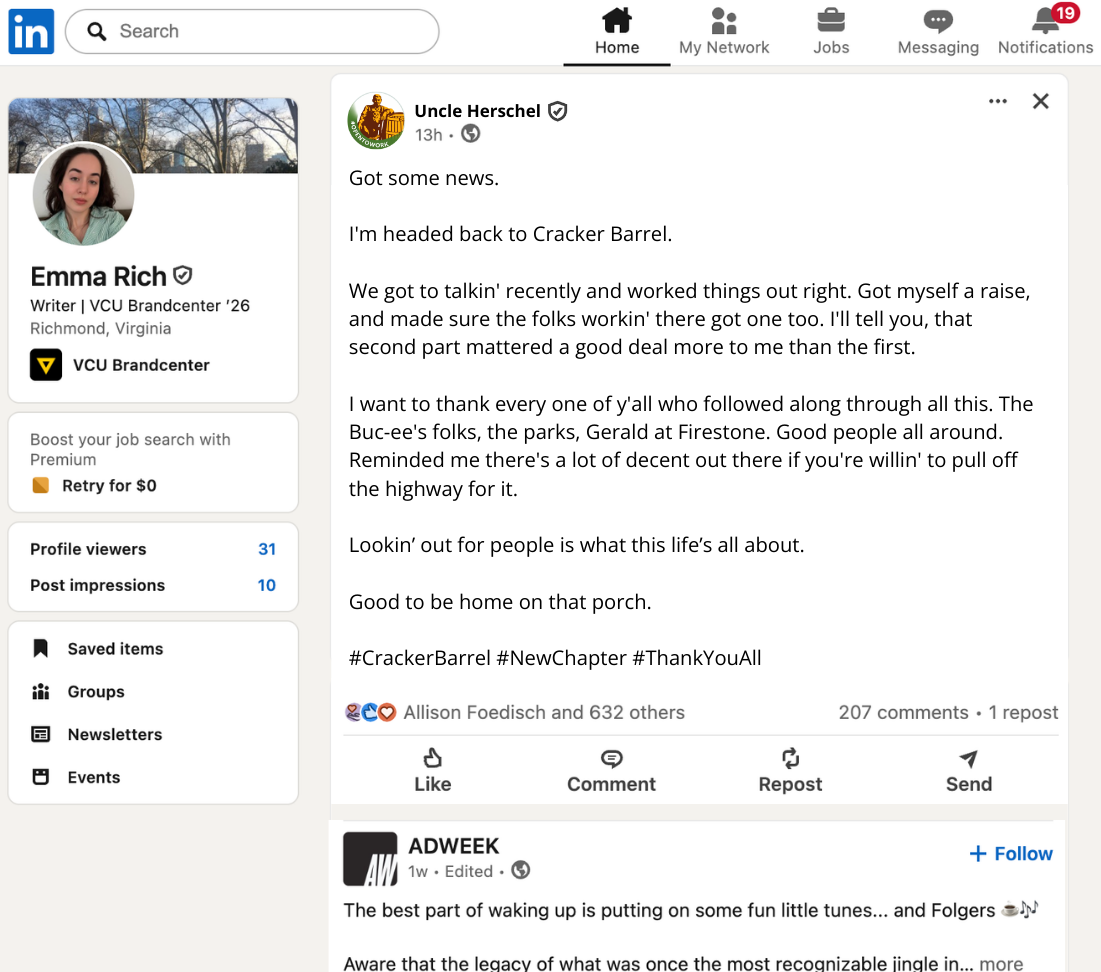Click 'Richmond, Virginia' location text
This screenshot has width=1101, height=972.
pyautogui.click(x=100, y=328)
